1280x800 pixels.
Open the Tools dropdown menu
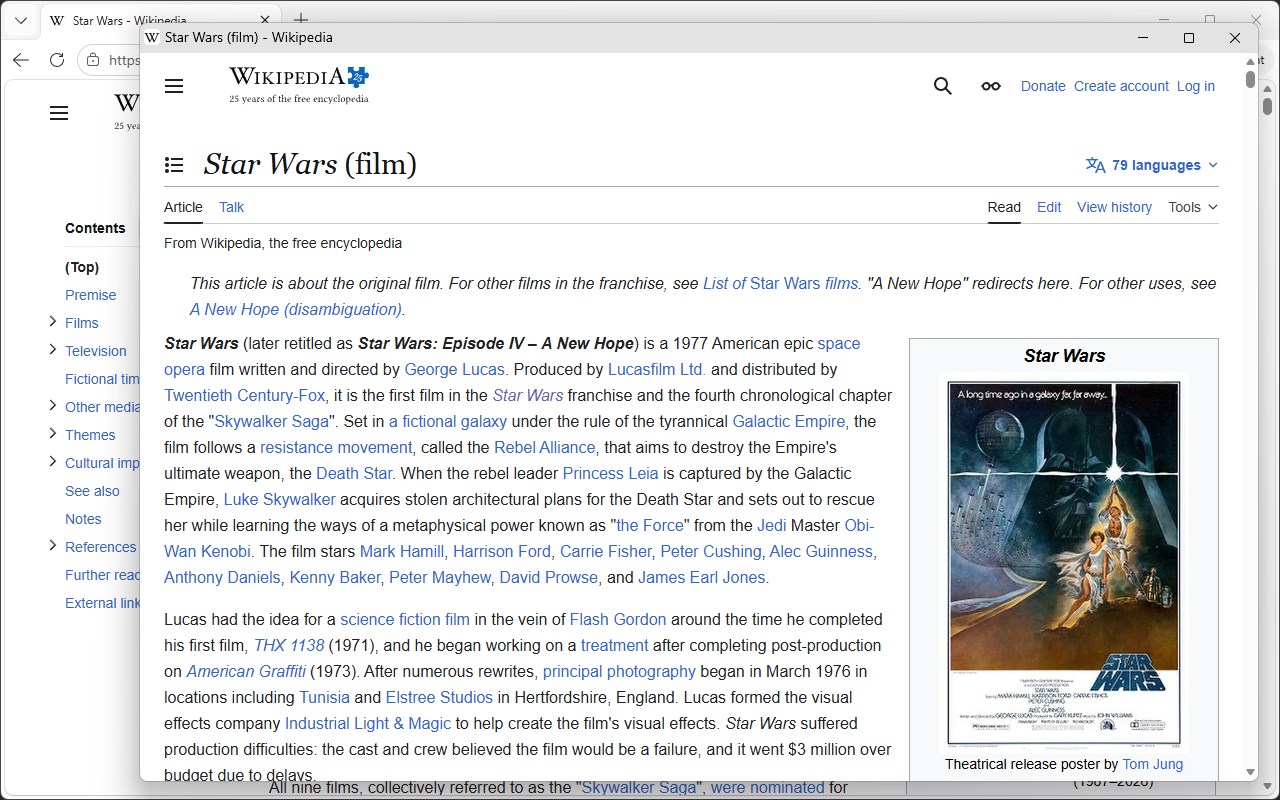click(x=1193, y=207)
